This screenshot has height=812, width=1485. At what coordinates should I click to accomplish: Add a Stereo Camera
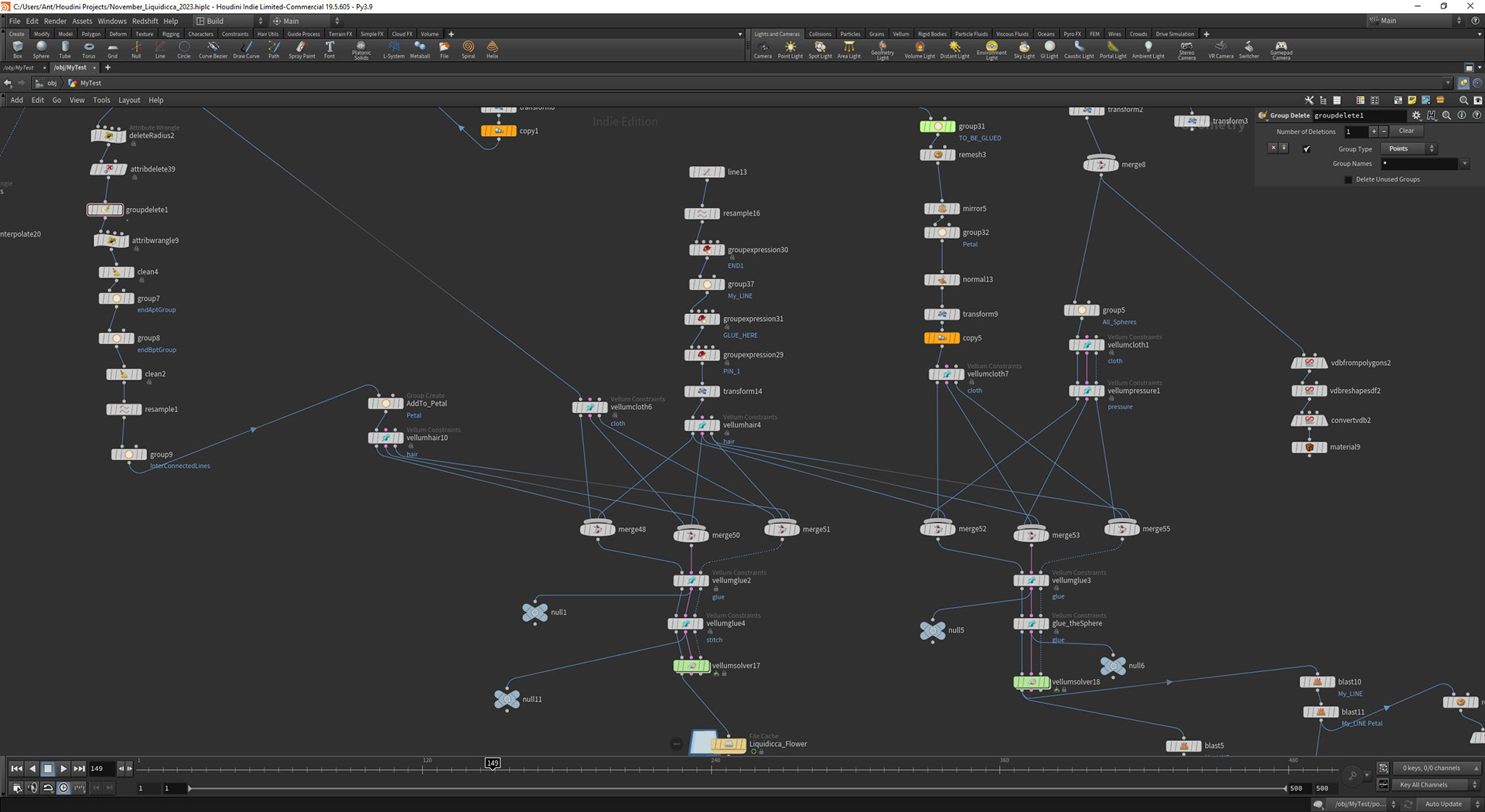pos(1186,50)
